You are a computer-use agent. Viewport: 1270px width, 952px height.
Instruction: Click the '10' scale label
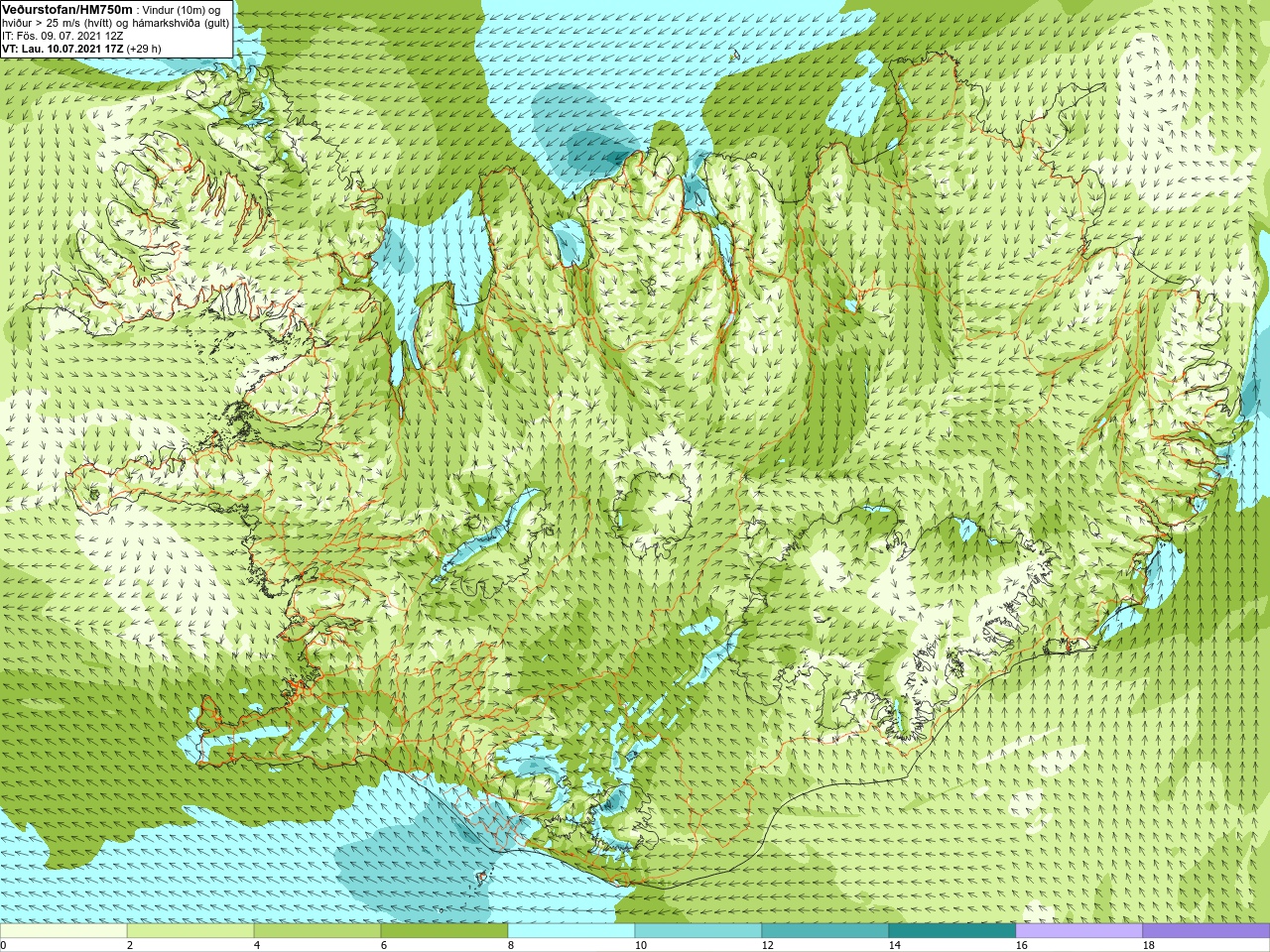pyautogui.click(x=641, y=945)
